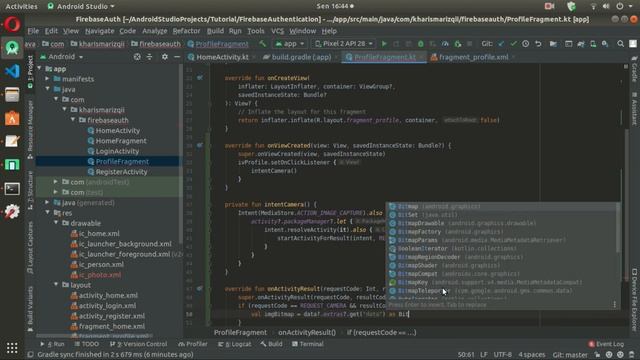The height and width of the screenshot is (360, 640).
Task: Open activity_login.xml in layout folder
Action: 107,305
